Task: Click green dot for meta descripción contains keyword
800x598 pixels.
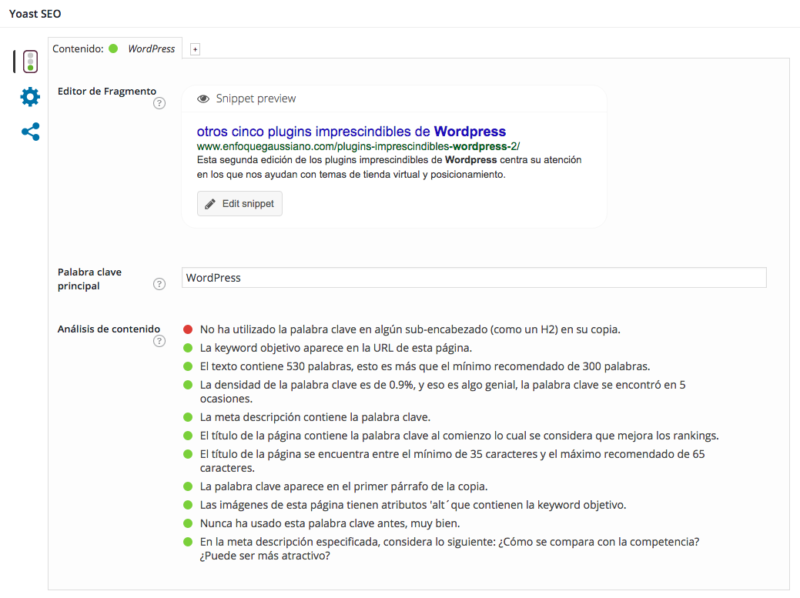Action: [x=188, y=417]
